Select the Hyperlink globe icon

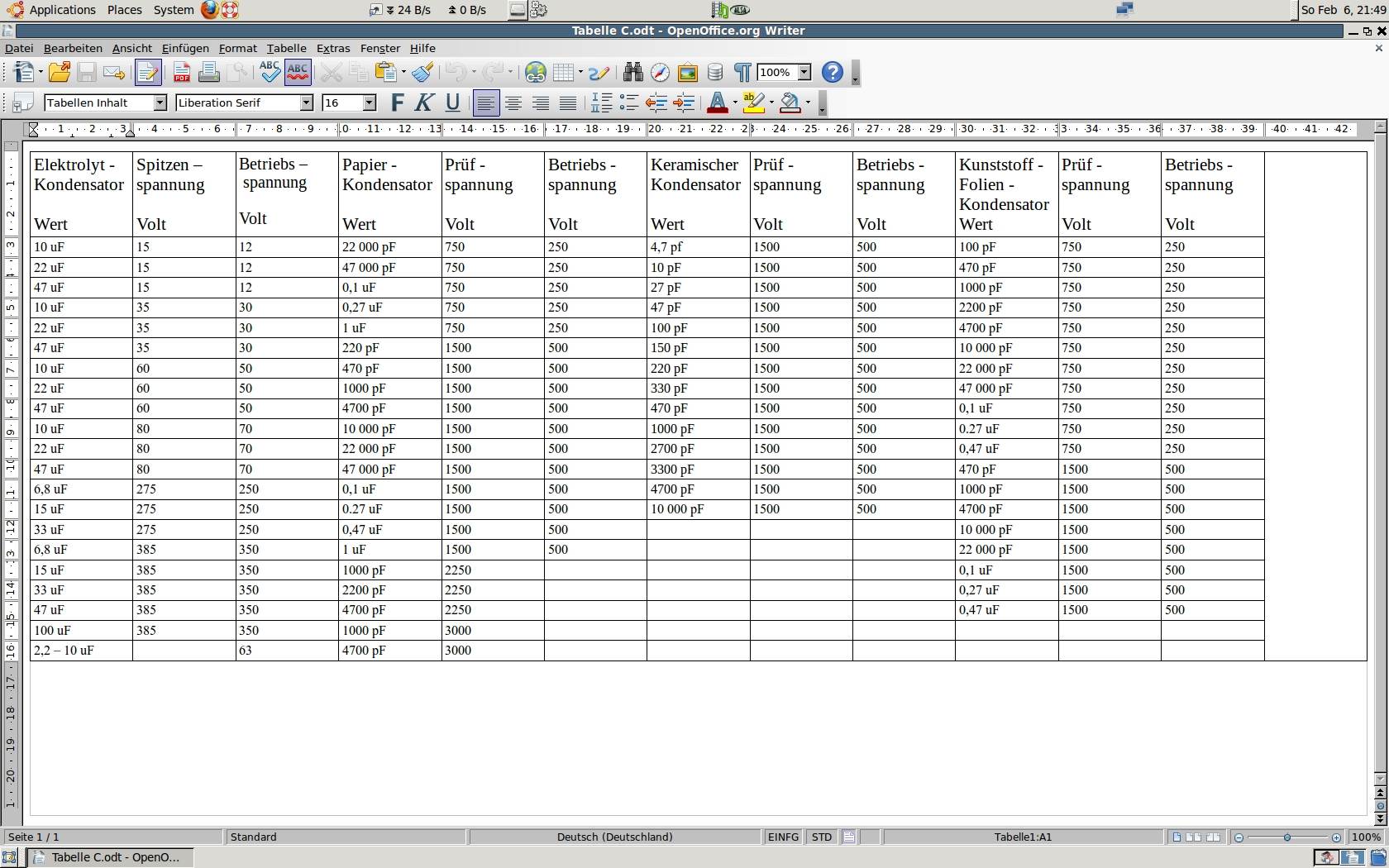[536, 73]
